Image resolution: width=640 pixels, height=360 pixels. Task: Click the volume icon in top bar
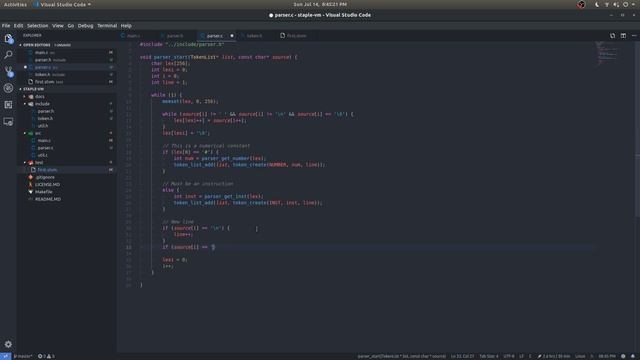tap(616, 4)
